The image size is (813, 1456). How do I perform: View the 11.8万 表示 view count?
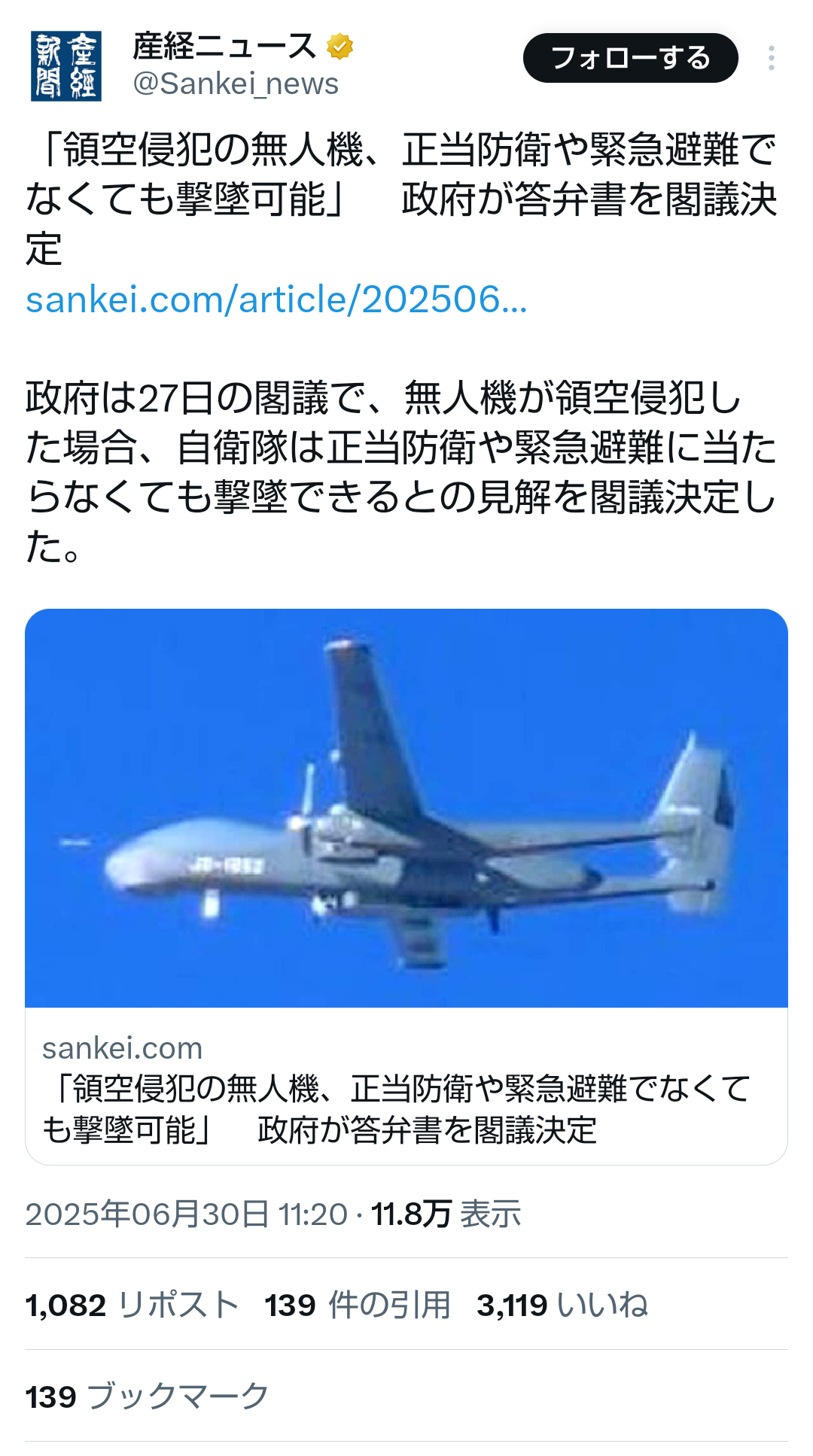pos(446,1214)
